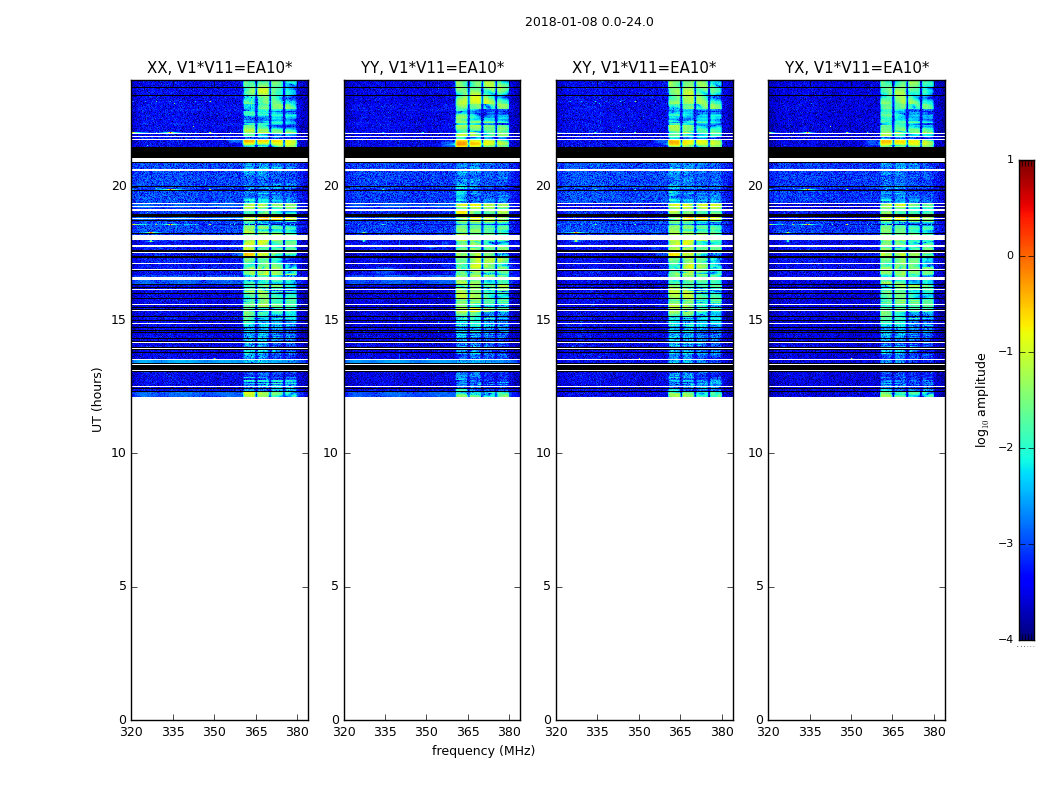
Task: Pick the dark blue bottom of the colorbar
Action: coord(1026,633)
